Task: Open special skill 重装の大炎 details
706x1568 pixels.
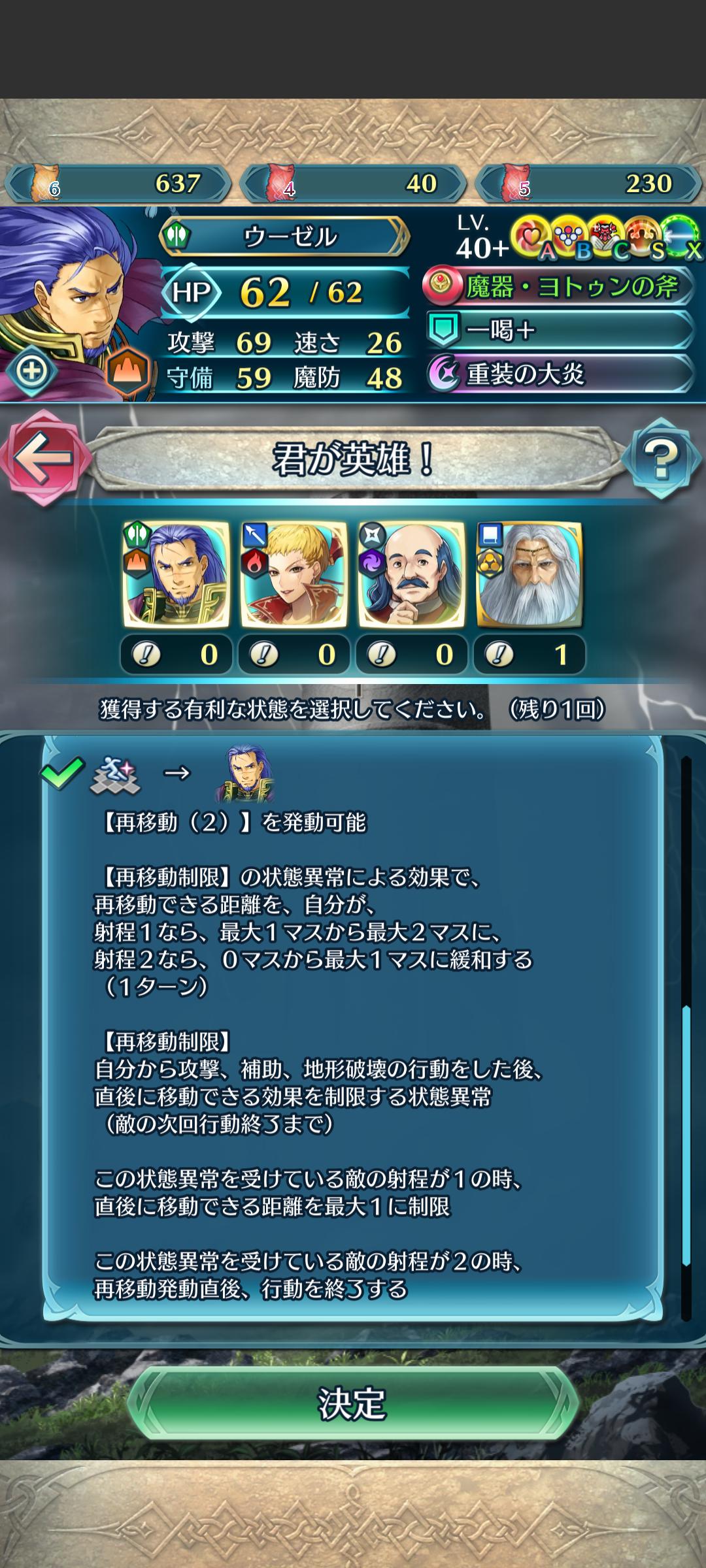Action: (559, 374)
